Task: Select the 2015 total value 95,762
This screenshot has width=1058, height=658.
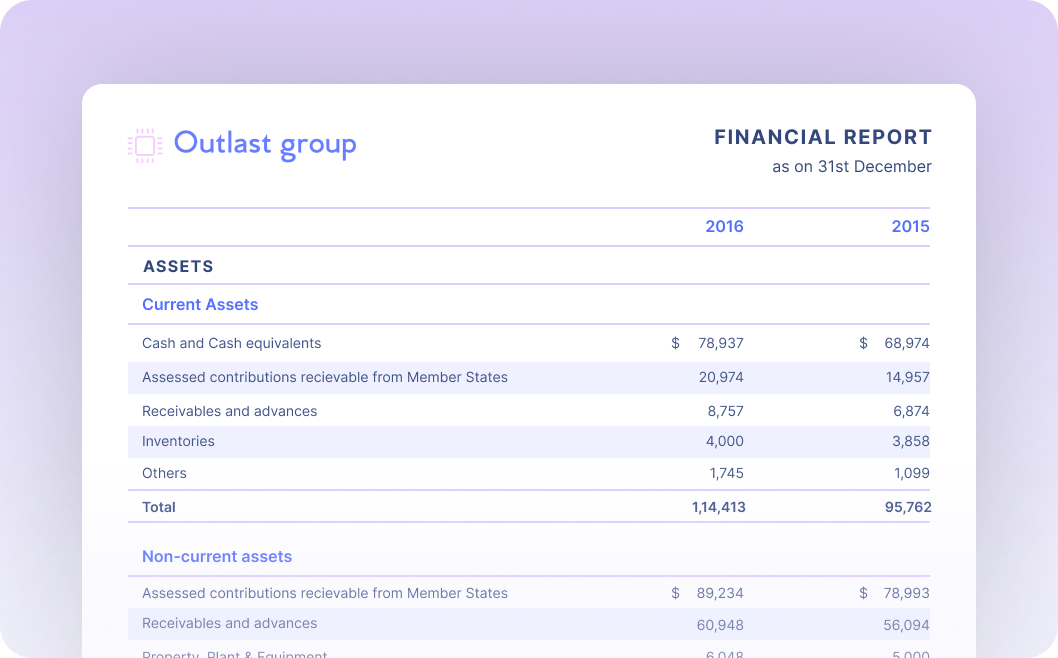Action: [x=908, y=507]
